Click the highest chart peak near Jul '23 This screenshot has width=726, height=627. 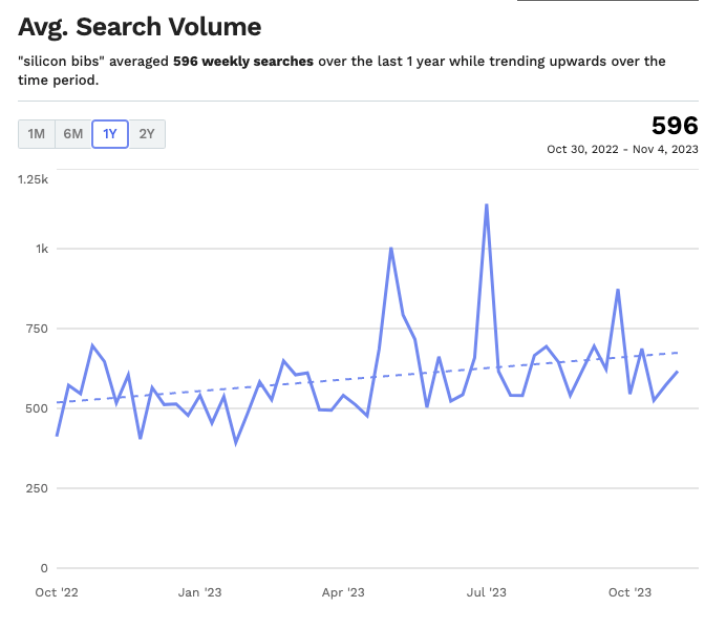486,206
